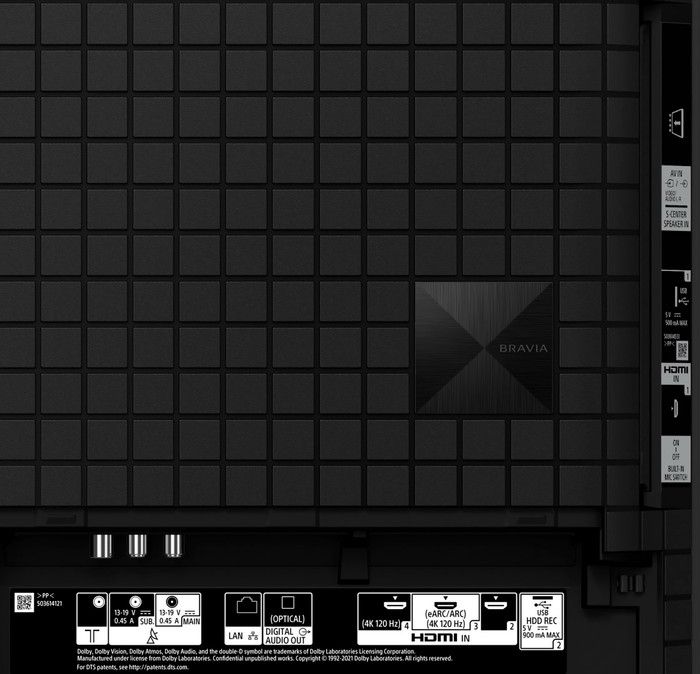This screenshot has width=700, height=674.
Task: Click the BRAVIA logo panel
Action: [483, 347]
